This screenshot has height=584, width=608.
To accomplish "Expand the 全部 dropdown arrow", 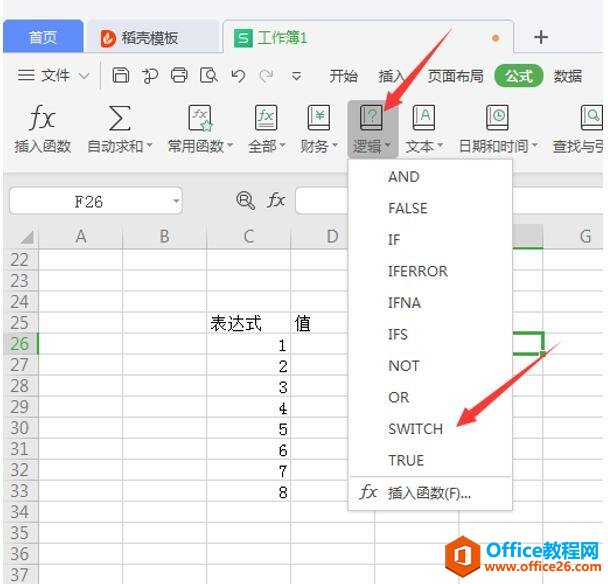I will 283,146.
